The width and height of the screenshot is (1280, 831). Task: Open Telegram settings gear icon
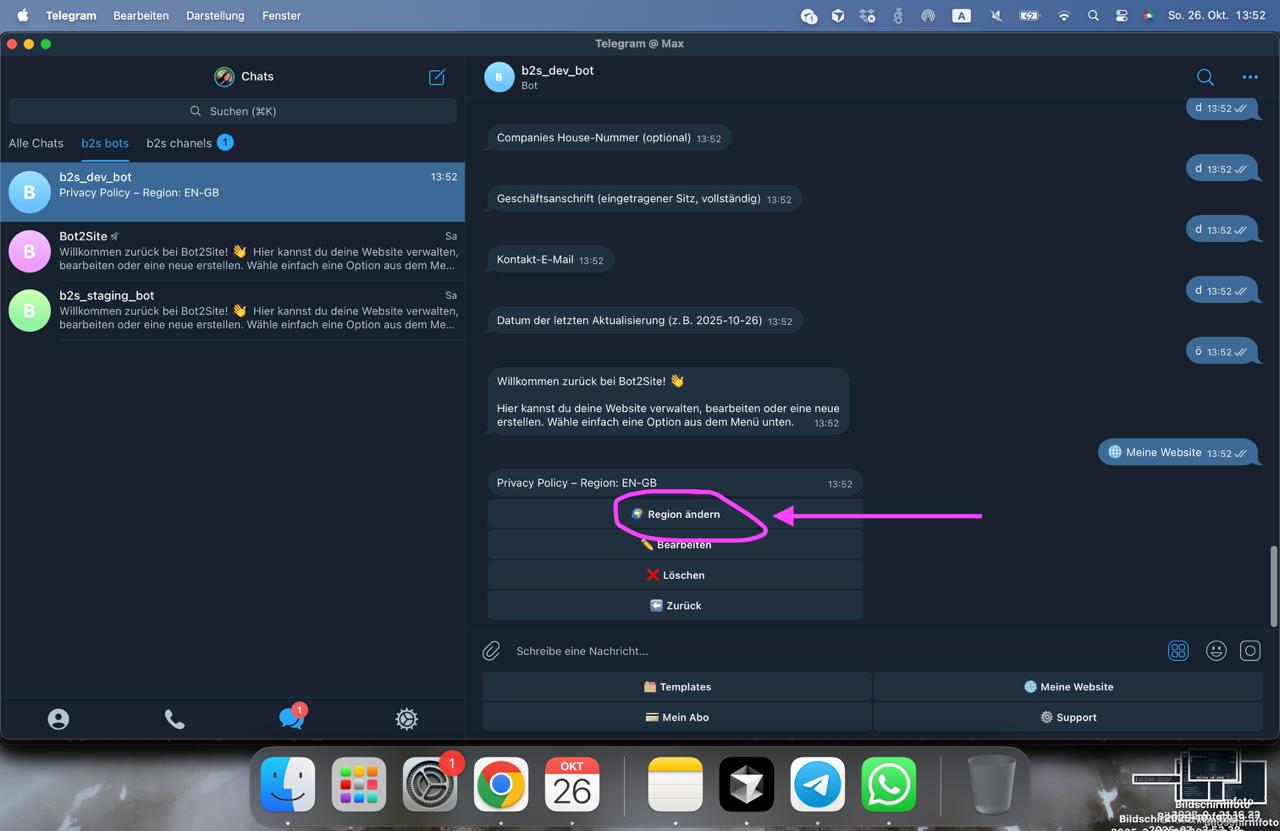pyautogui.click(x=406, y=719)
